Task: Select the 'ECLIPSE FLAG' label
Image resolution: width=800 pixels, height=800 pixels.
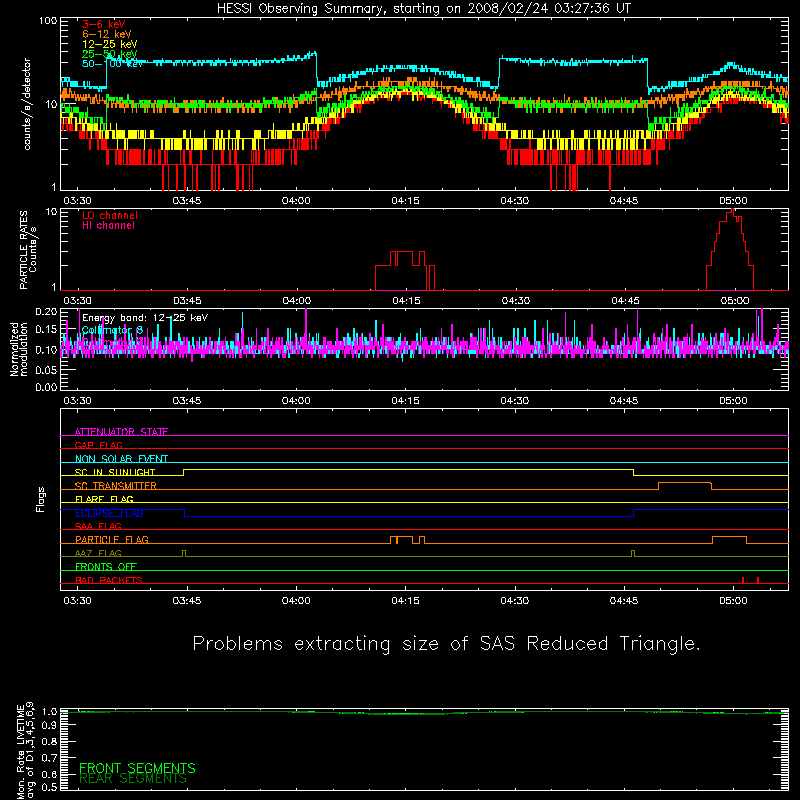Action: point(109,513)
